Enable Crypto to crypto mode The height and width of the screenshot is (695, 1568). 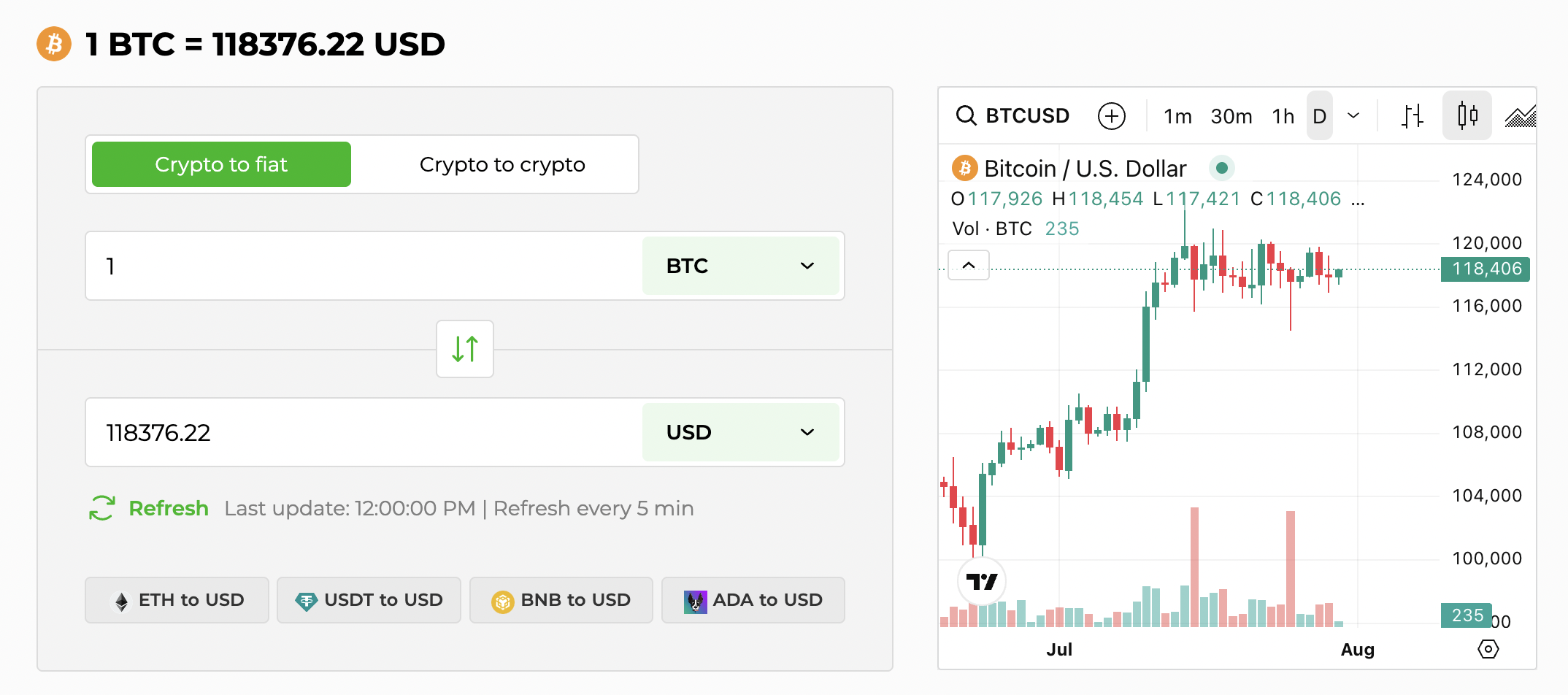[x=501, y=164]
